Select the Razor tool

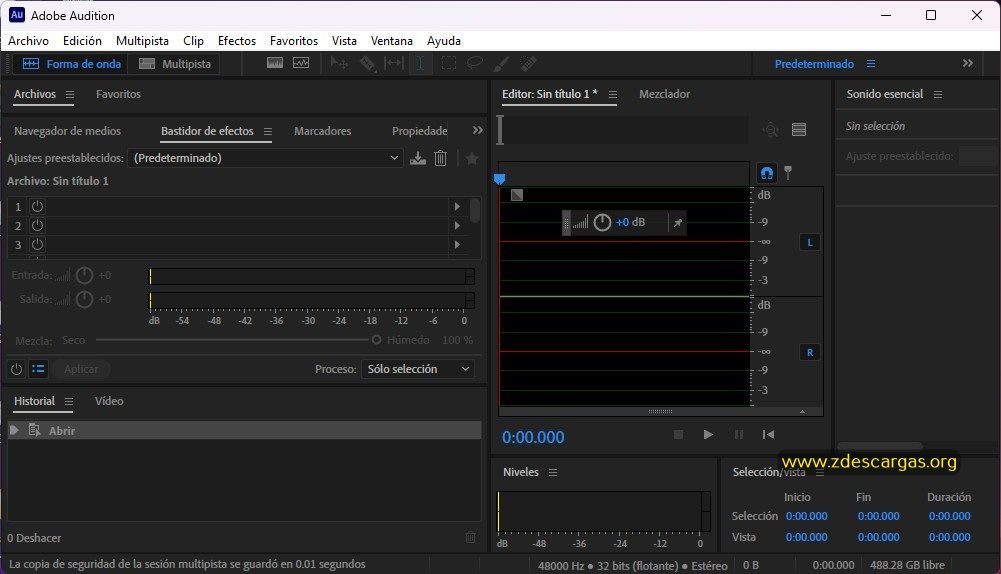coord(367,63)
